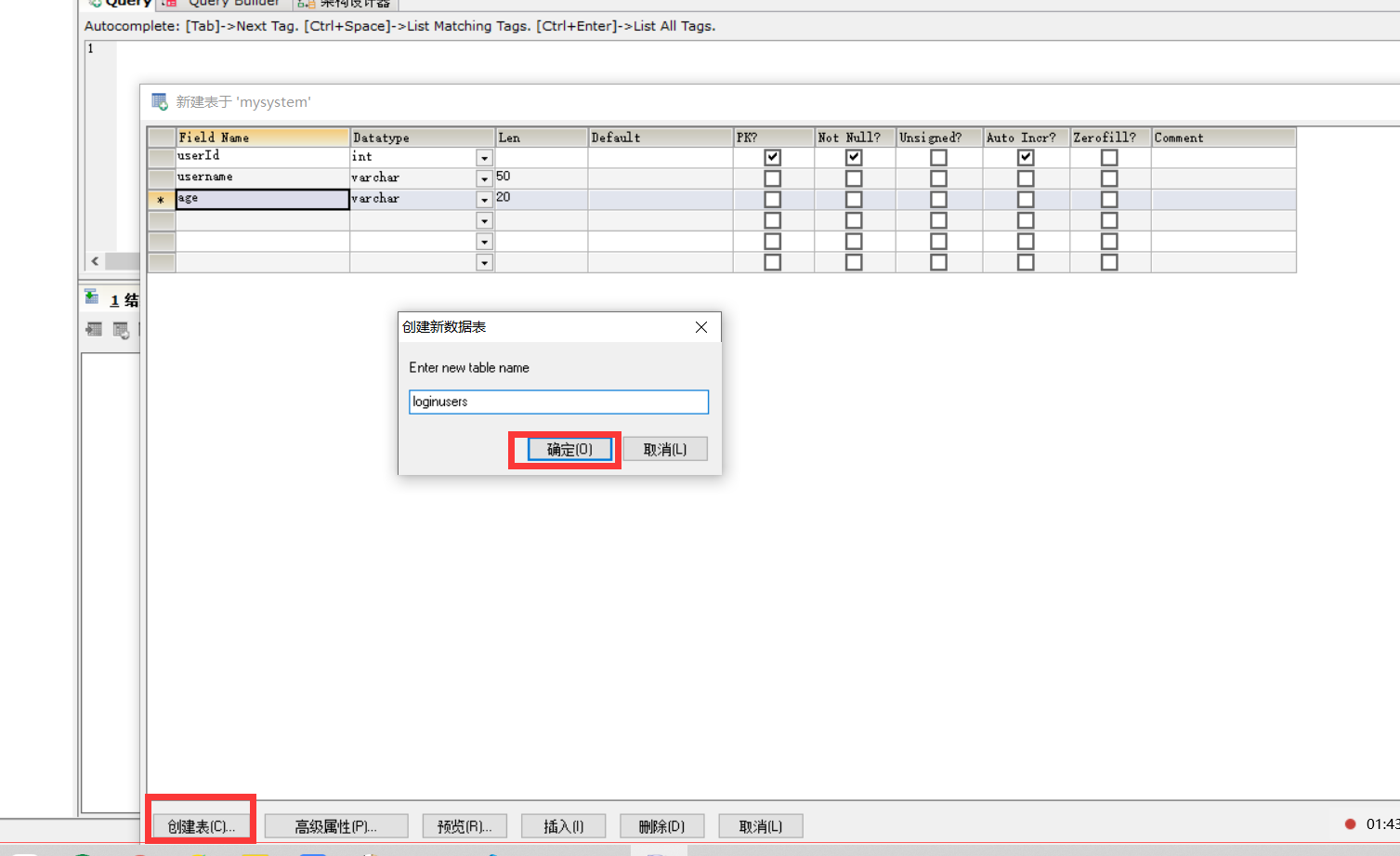
Task: Check Zerofill? in the age row
Action: [1109, 200]
